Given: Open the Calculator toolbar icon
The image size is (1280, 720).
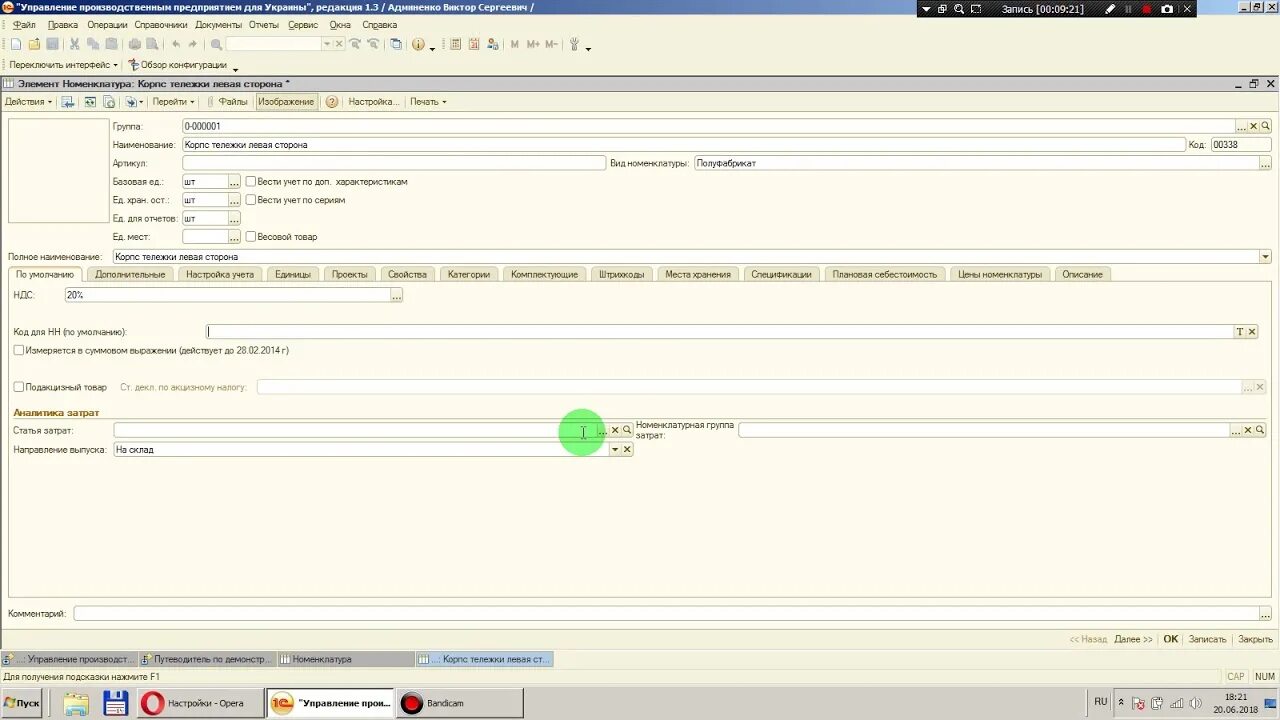Looking at the screenshot, I should pos(455,44).
